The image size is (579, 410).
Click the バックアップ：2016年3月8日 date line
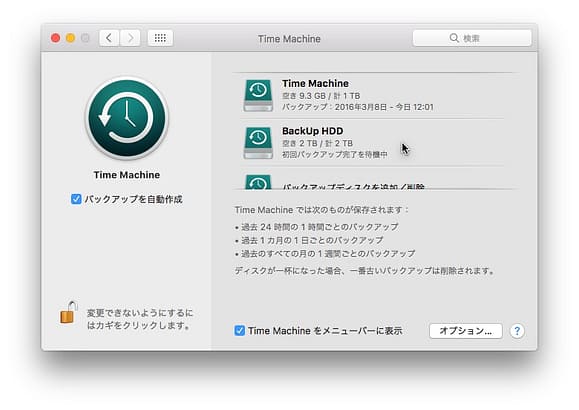(x=357, y=107)
